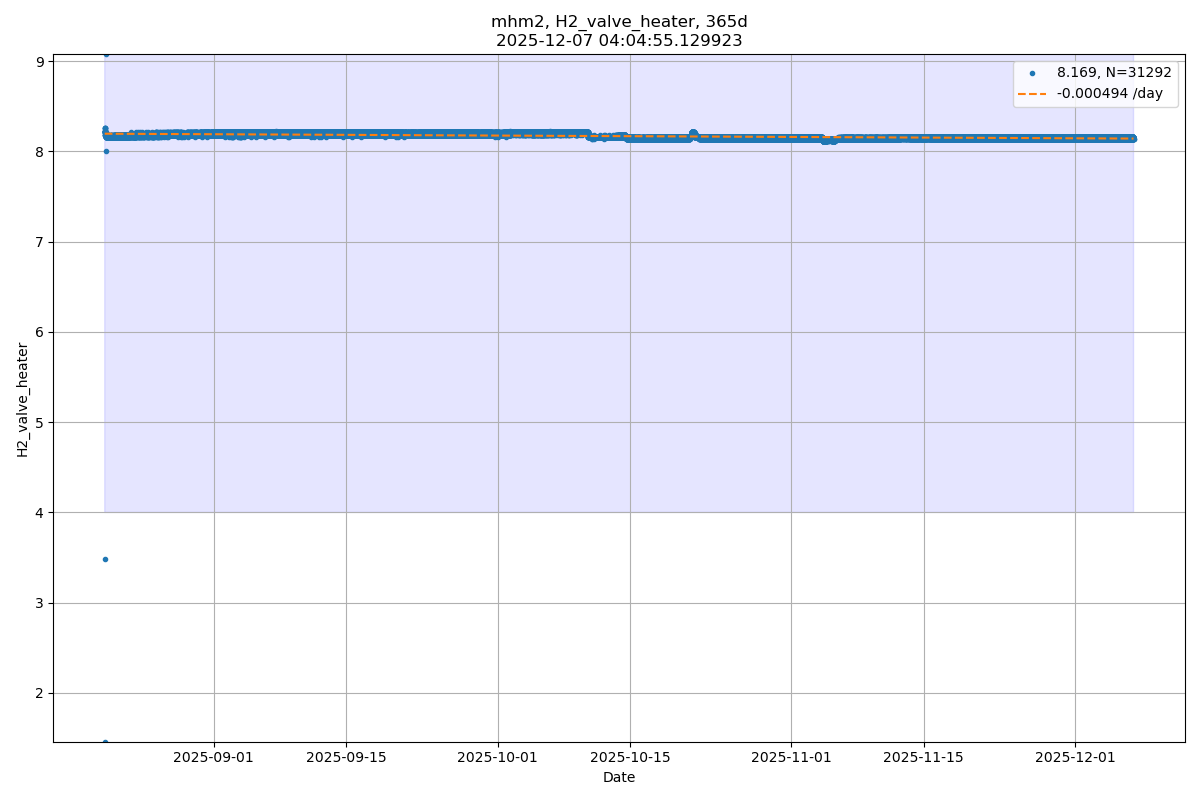This screenshot has width=1200, height=800.
Task: Click the data dip near 2025-11-05
Action: pyautogui.click(x=828, y=140)
